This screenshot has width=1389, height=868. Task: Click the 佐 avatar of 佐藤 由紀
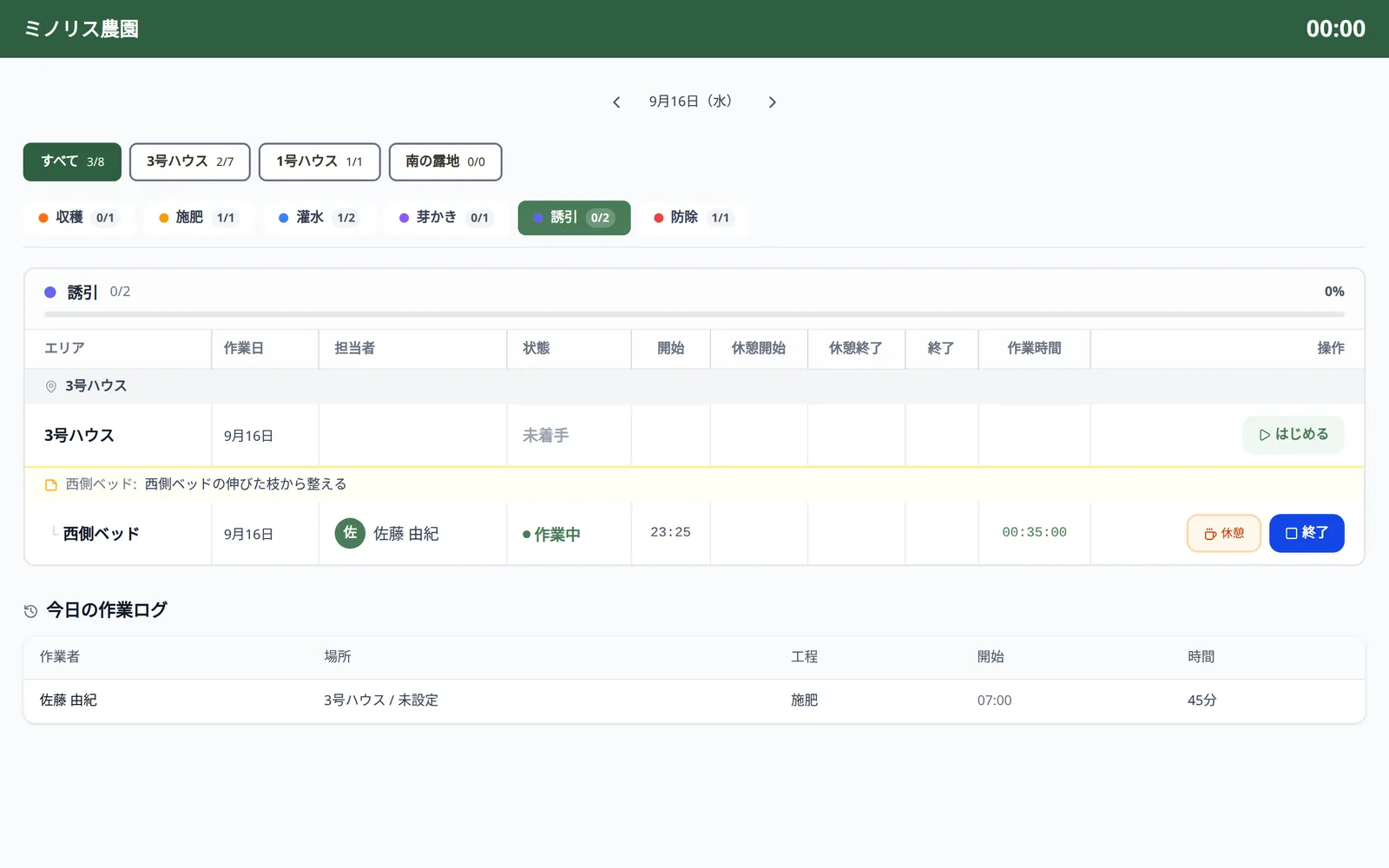(x=350, y=533)
